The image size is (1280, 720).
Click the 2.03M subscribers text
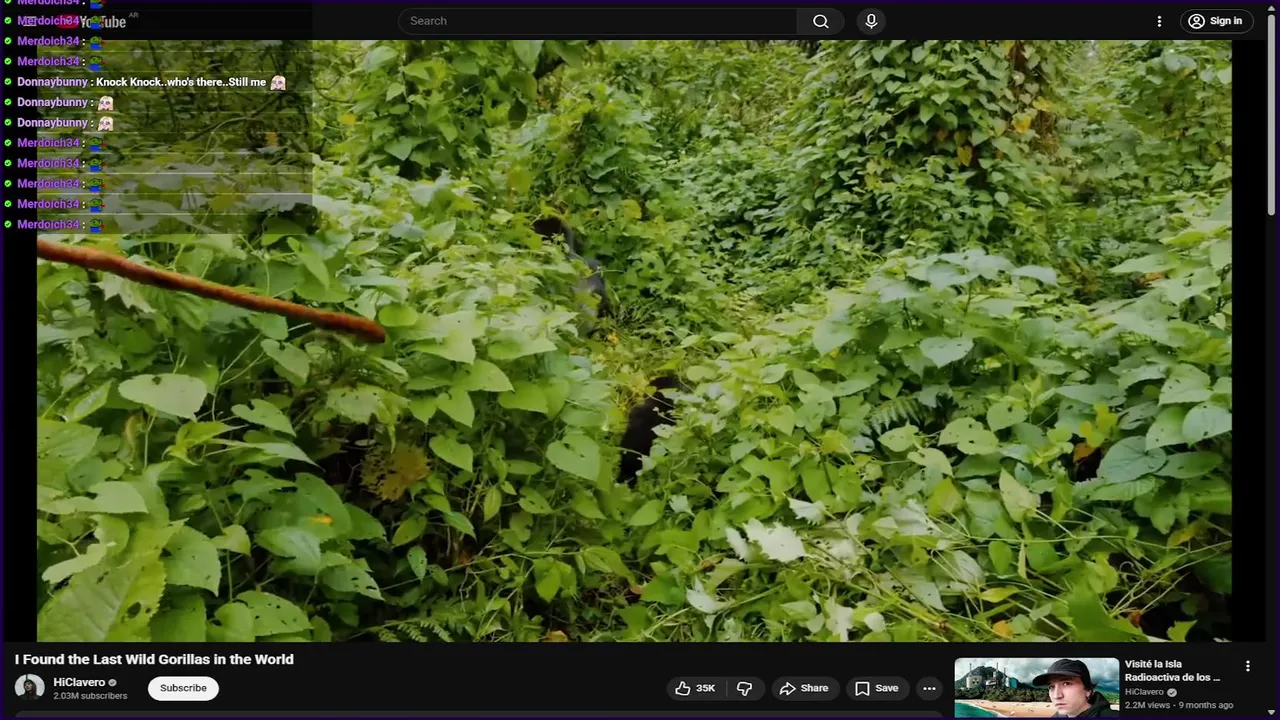click(x=90, y=696)
